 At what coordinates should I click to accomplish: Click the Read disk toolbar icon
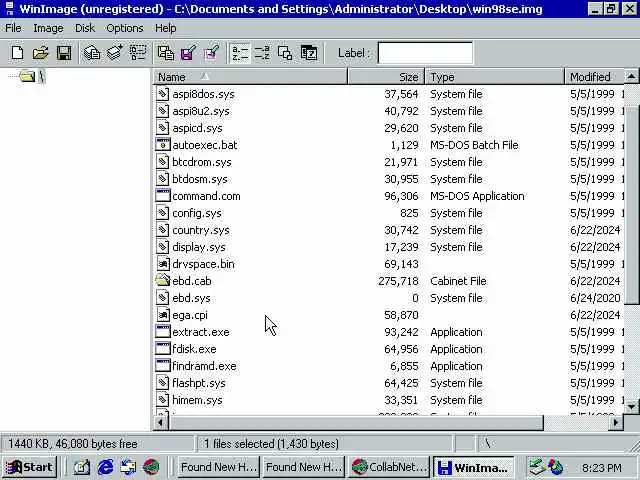[92, 53]
